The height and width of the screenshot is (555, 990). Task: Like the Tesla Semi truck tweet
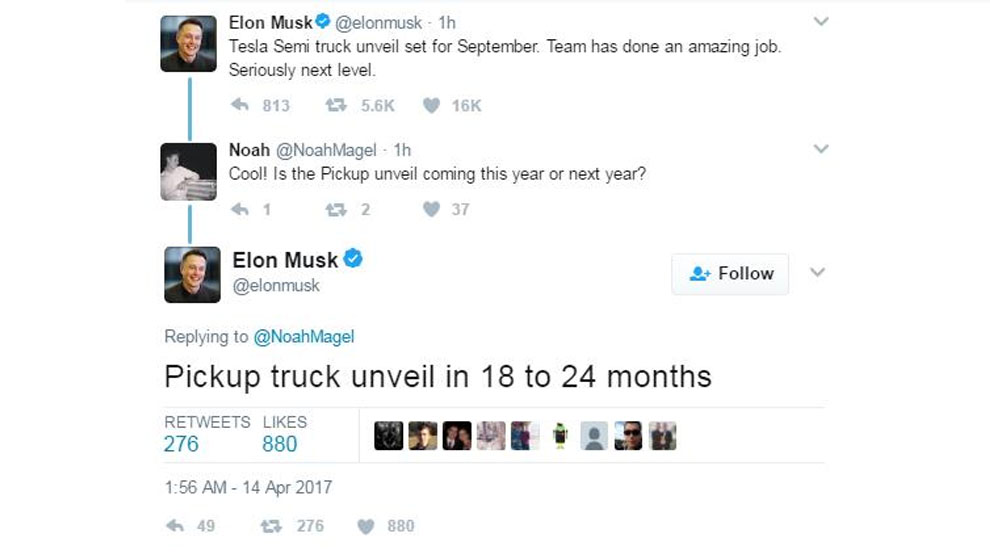(431, 105)
